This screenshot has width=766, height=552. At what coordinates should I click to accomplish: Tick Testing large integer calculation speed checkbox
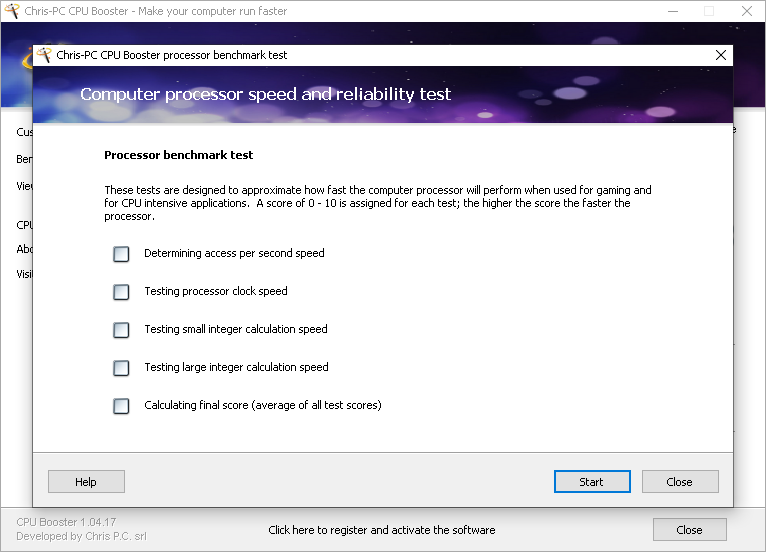(x=121, y=368)
